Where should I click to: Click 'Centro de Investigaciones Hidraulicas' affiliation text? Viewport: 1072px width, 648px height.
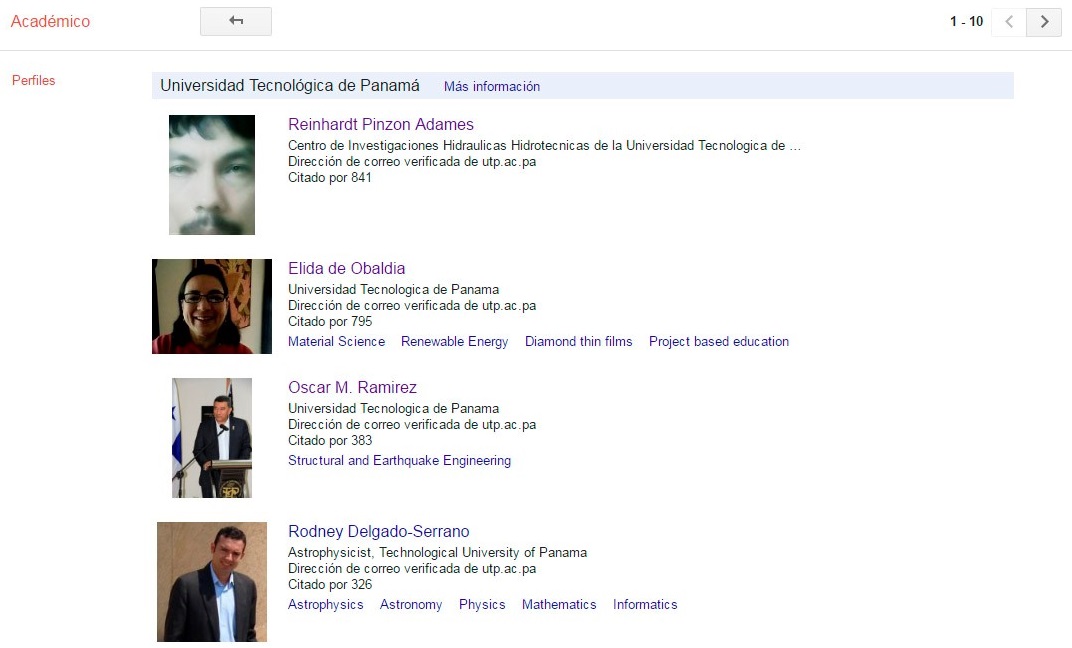[x=544, y=146]
